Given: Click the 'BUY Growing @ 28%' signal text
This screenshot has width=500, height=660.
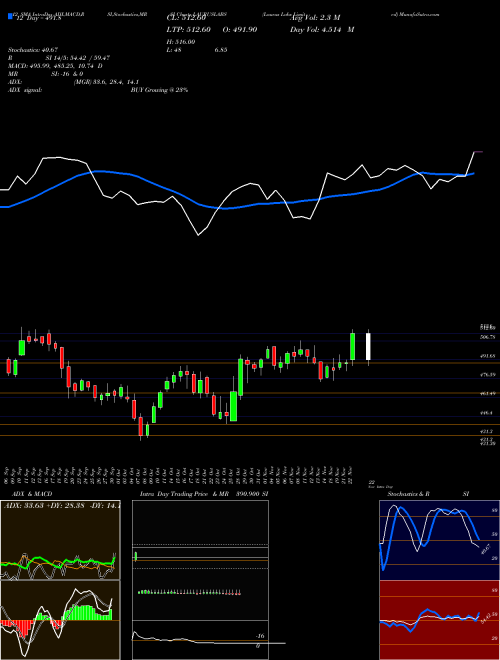Looking at the screenshot, I should pos(159,90).
